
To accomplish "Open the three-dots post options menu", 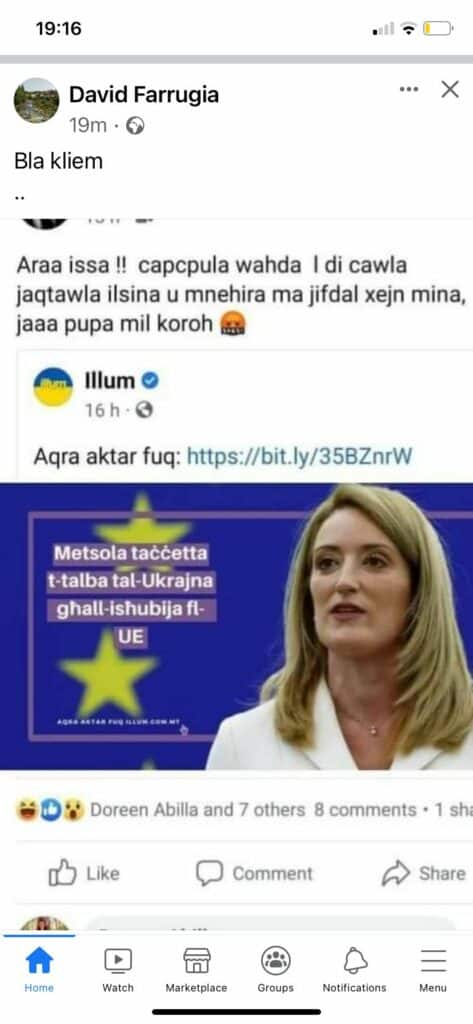I will [x=409, y=89].
